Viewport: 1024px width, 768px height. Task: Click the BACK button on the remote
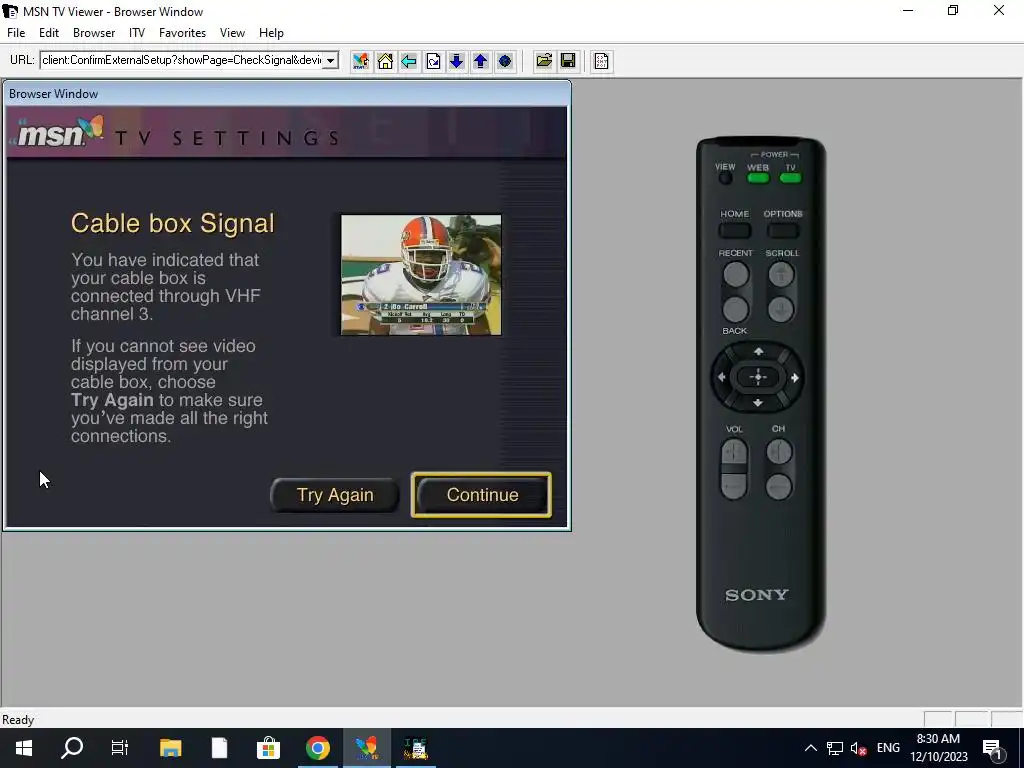pyautogui.click(x=735, y=310)
